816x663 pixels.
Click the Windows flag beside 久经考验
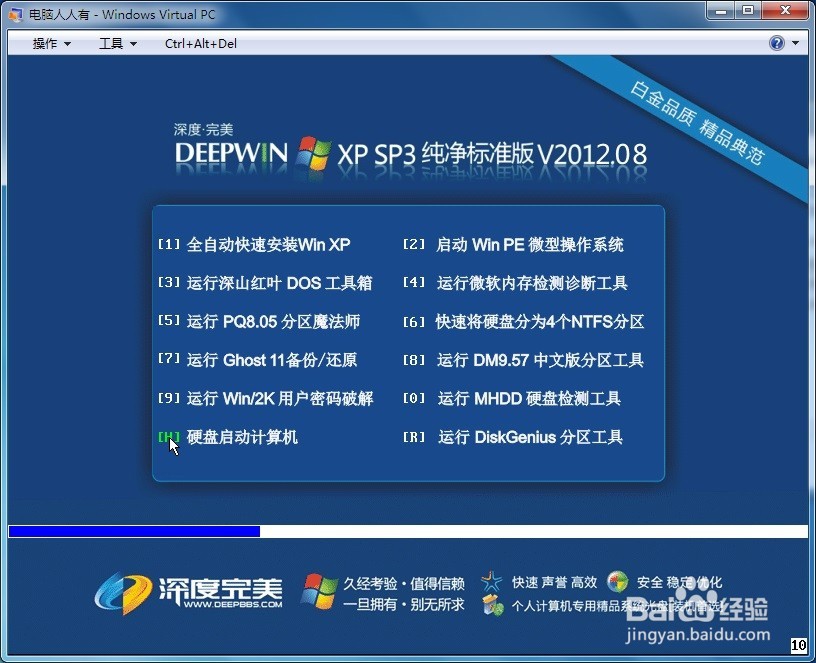pos(319,592)
